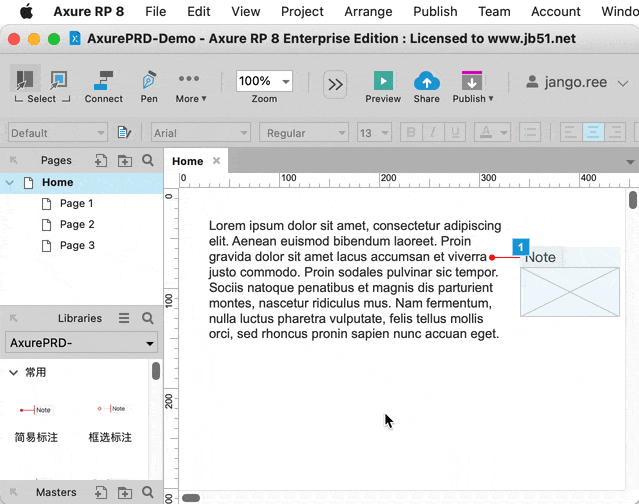The image size is (639, 504).
Task: Pop out the Masters panel
Action: point(13,492)
